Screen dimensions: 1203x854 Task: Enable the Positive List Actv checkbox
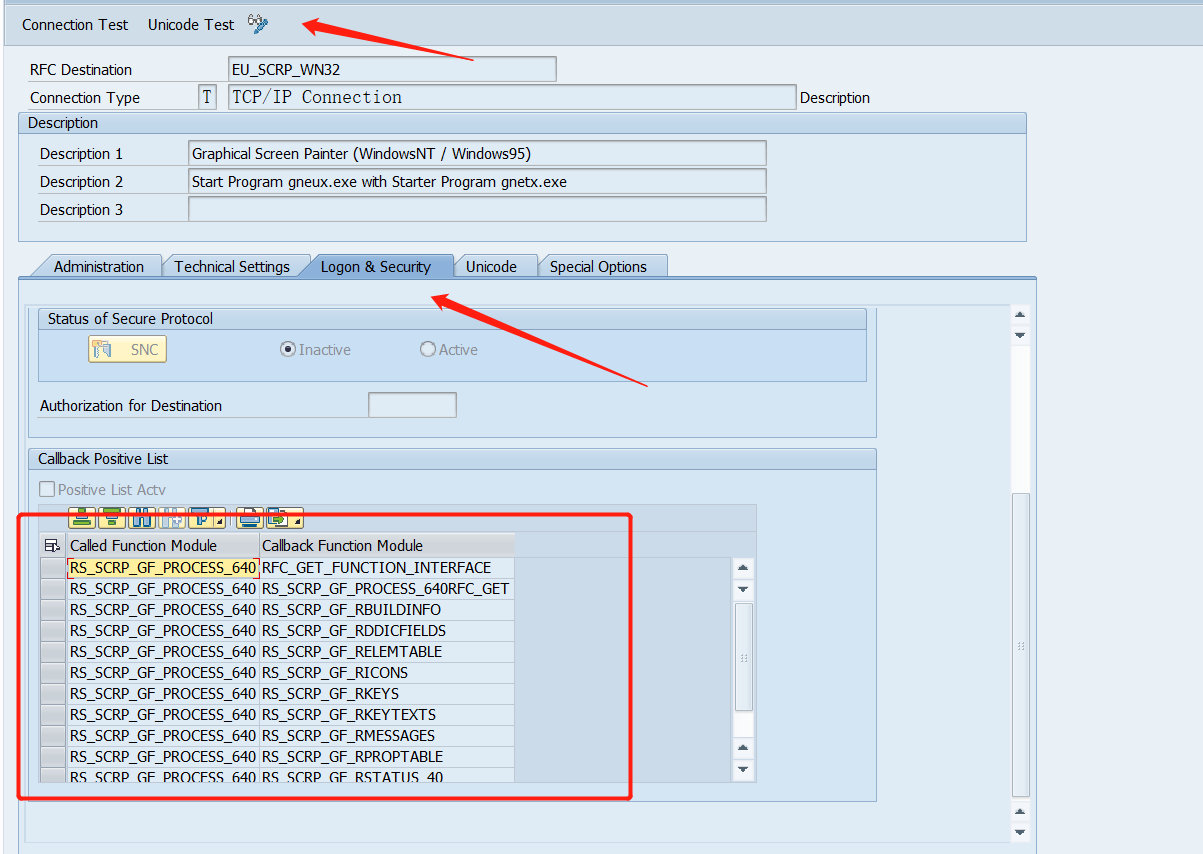pyautogui.click(x=46, y=488)
